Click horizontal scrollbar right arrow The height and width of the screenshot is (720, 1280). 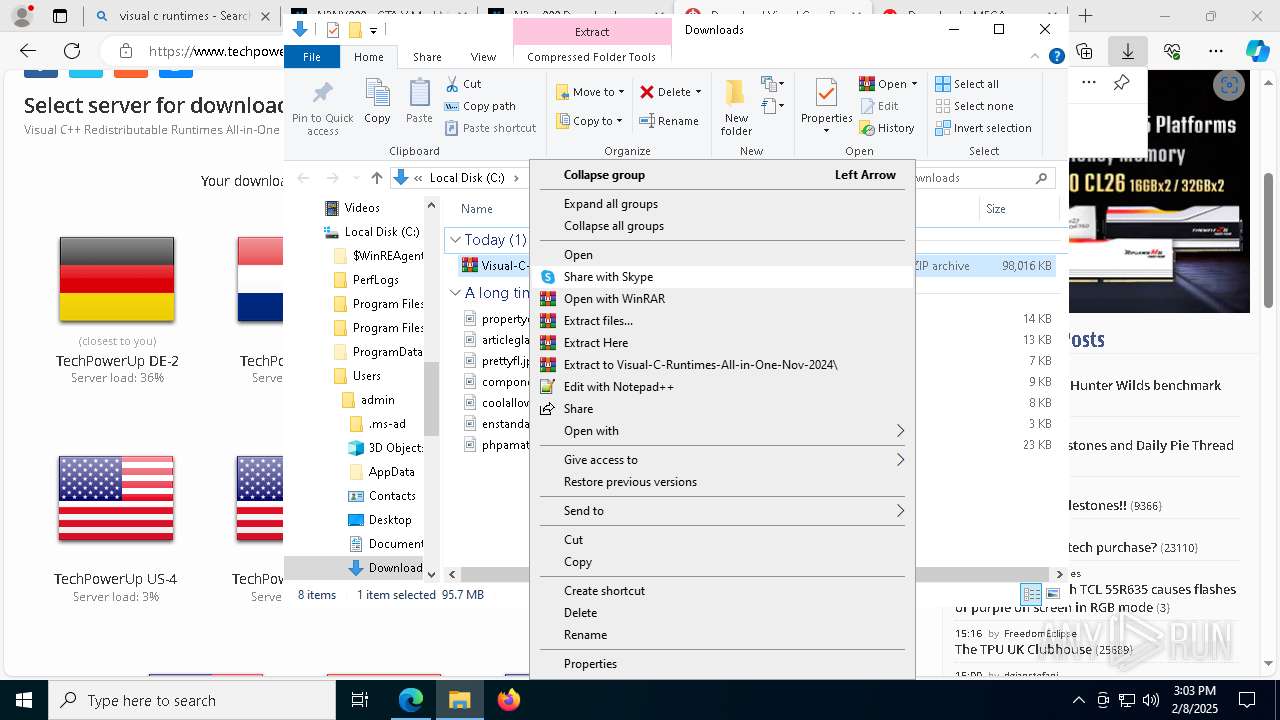tap(1060, 574)
